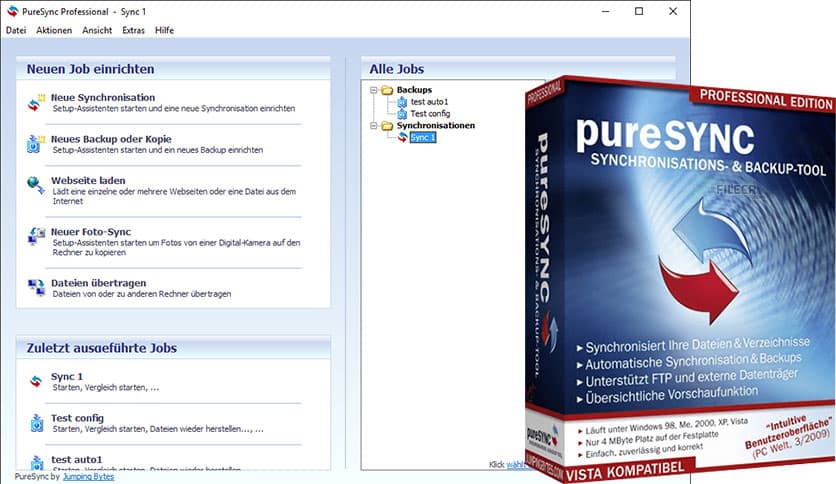Click the Test config backup icon in tree
This screenshot has width=836, height=484.
point(402,114)
